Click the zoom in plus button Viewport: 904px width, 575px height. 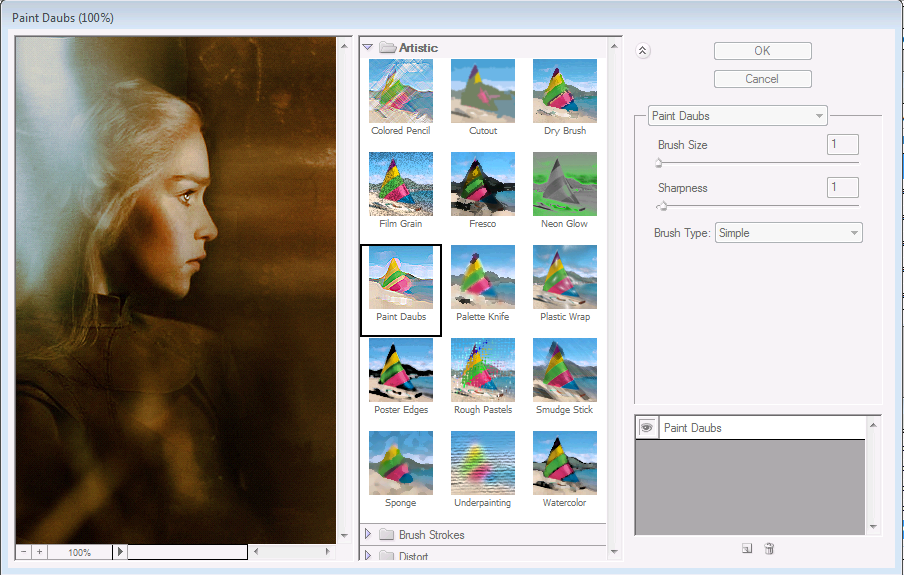[40, 552]
